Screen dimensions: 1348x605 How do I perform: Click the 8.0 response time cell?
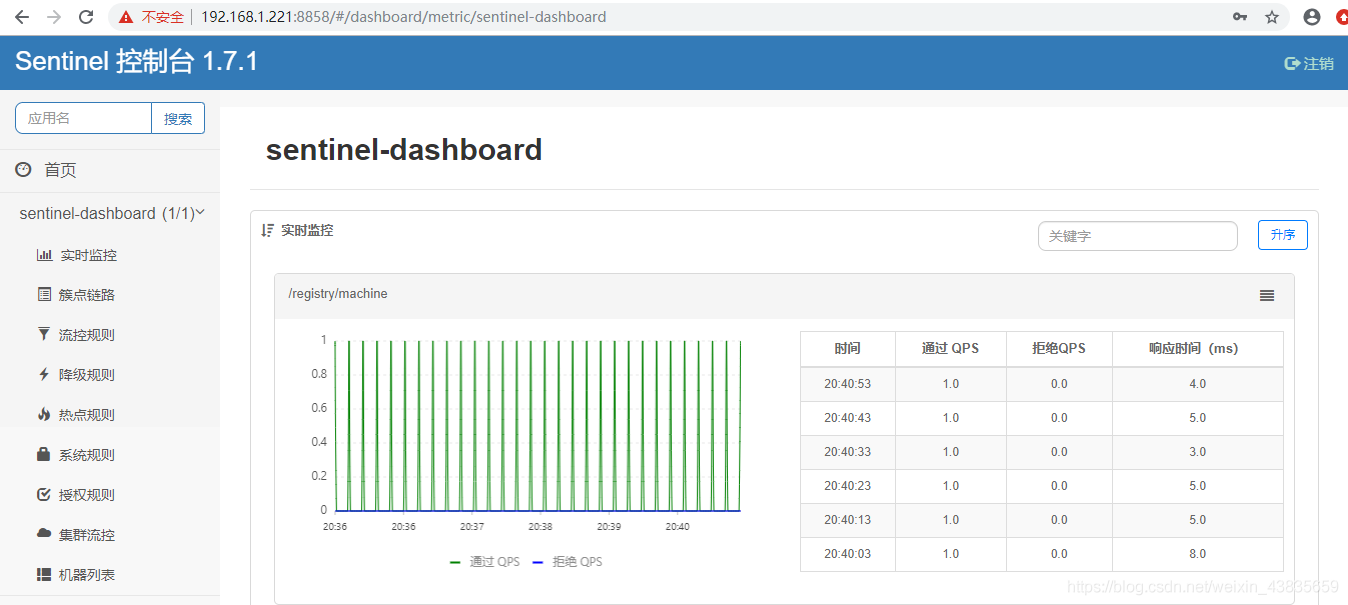1198,554
